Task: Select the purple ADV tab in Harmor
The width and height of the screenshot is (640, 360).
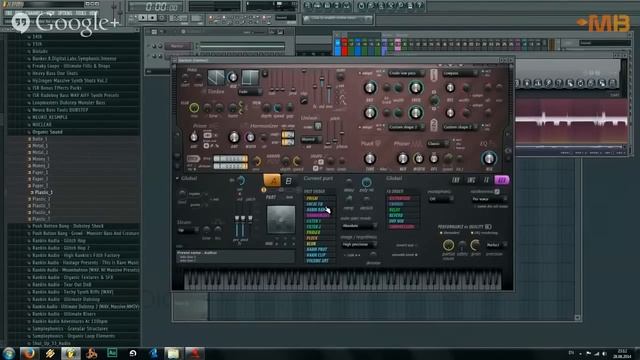Action: [502, 180]
